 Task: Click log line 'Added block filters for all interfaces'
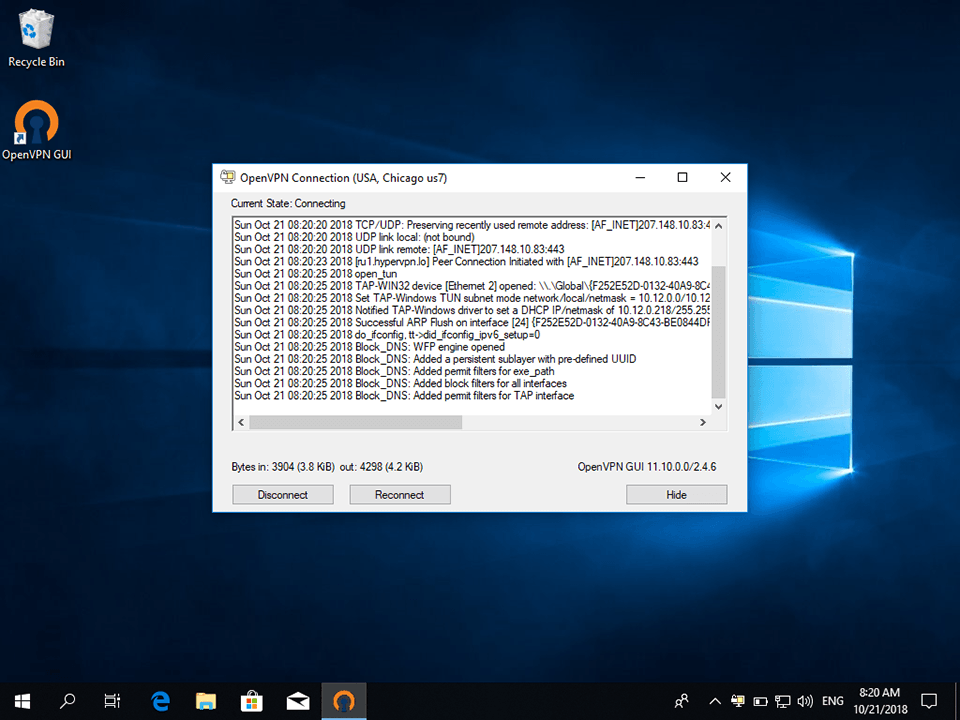coord(400,383)
